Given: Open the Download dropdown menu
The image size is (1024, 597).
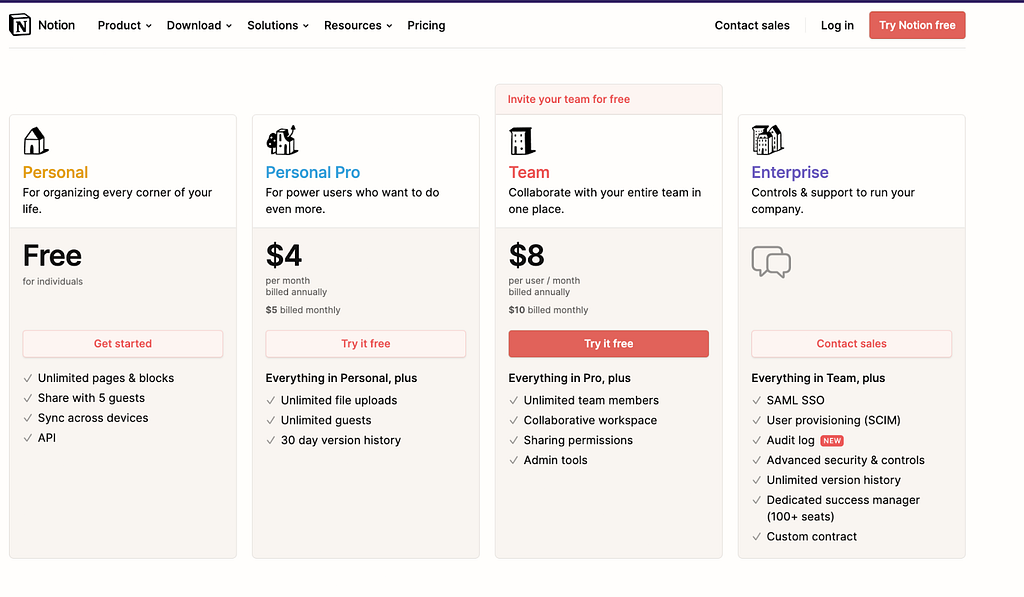Looking at the screenshot, I should tap(199, 25).
